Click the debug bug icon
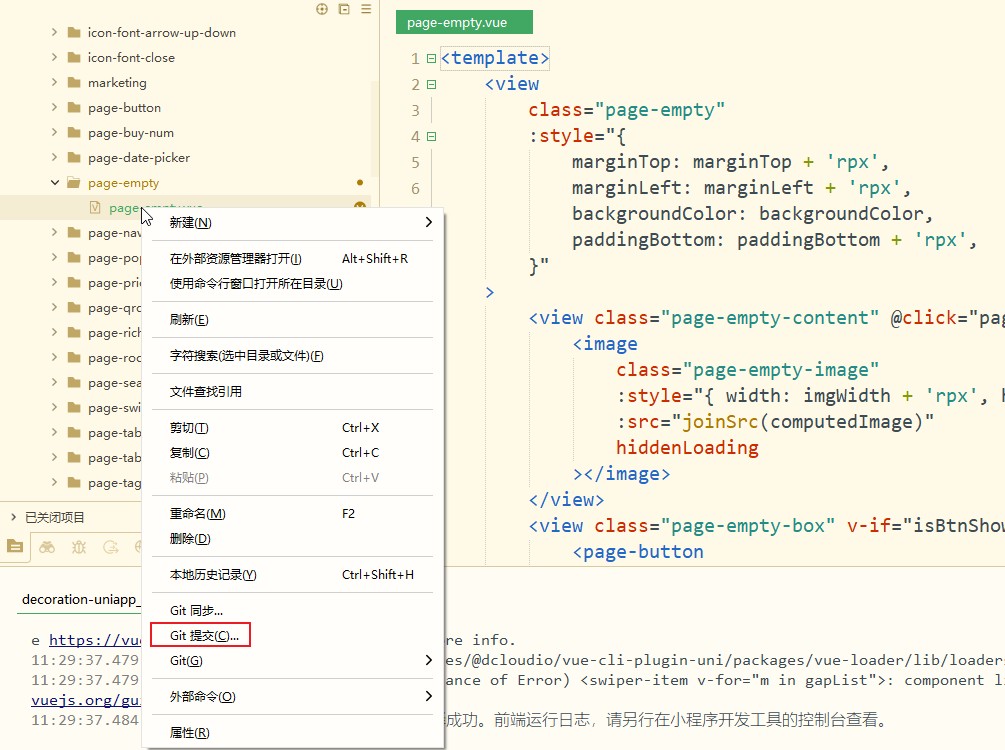The height and width of the screenshot is (750, 1005). pyautogui.click(x=79, y=546)
